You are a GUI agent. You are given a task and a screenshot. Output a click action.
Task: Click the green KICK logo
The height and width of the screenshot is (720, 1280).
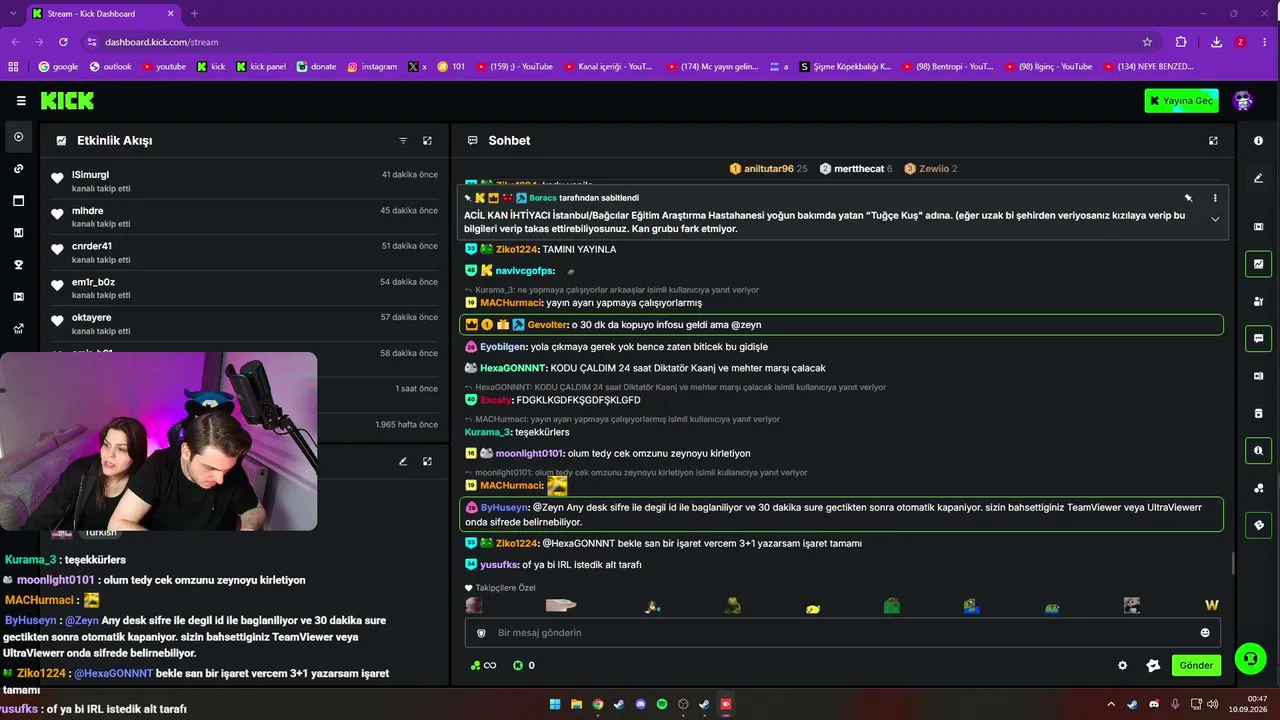pos(67,101)
